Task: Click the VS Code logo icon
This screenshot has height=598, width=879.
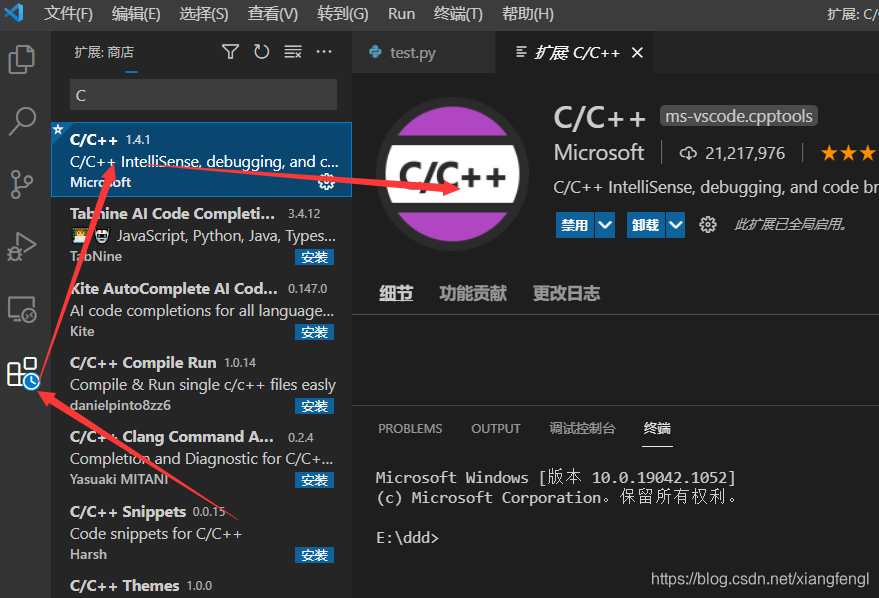Action: pos(13,12)
